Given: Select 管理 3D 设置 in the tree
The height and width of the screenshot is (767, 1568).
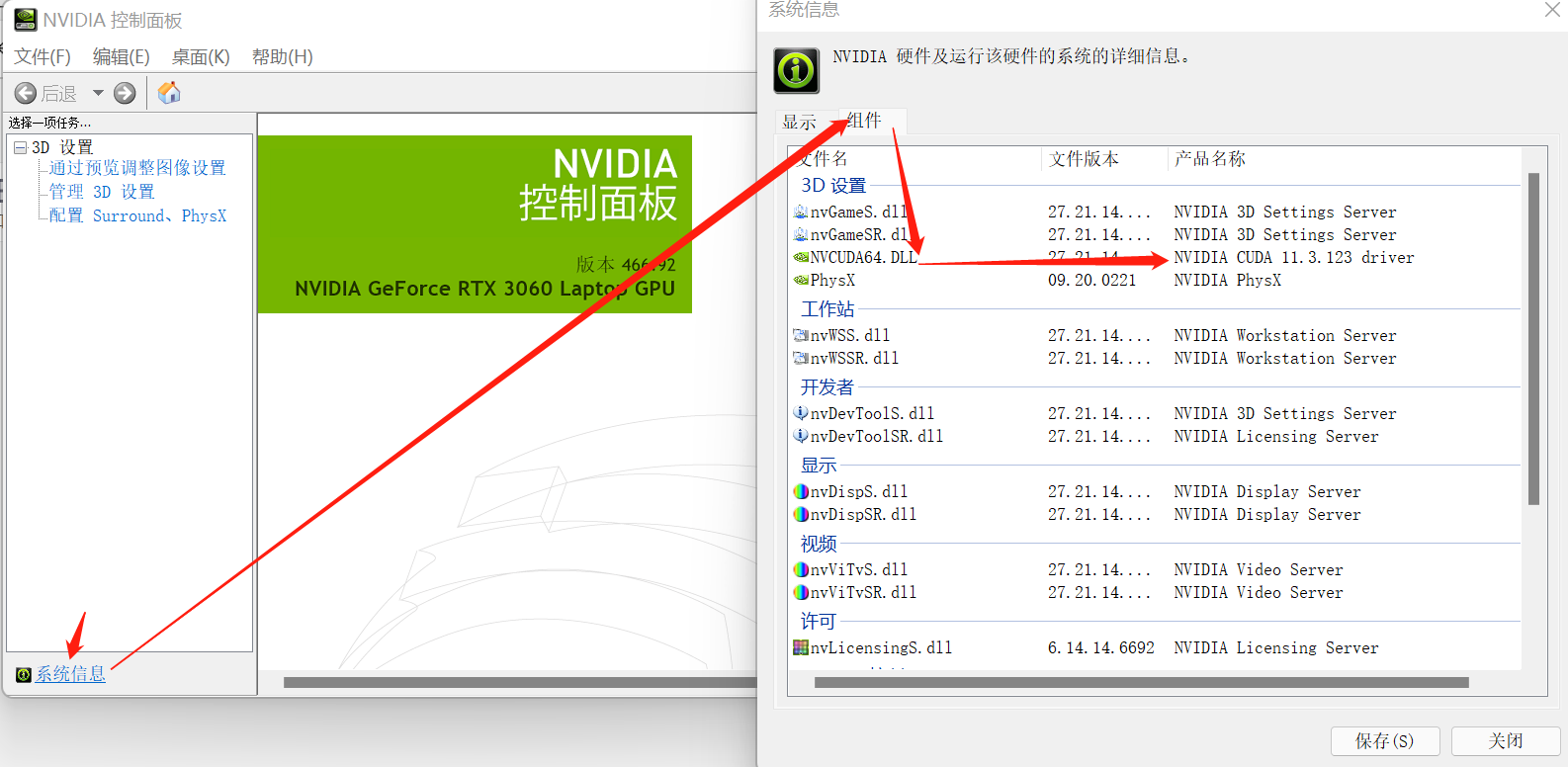Looking at the screenshot, I should point(102,192).
